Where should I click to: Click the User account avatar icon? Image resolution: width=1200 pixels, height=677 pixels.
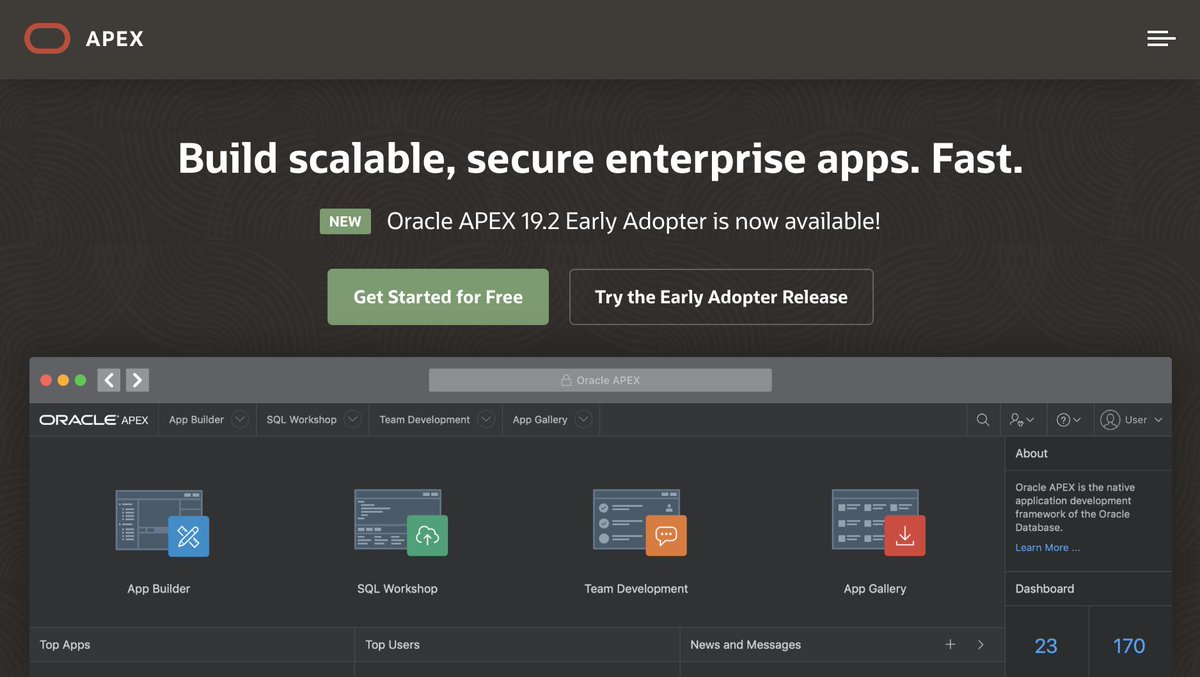1110,420
